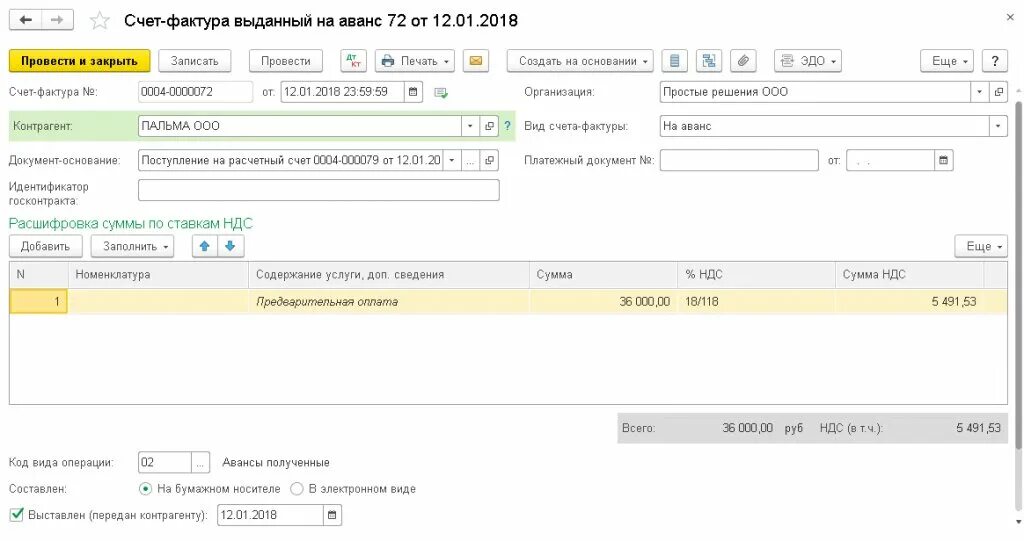Click the vertical scrollbar of the form
The height and width of the screenshot is (541, 1024).
(x=1019, y=274)
